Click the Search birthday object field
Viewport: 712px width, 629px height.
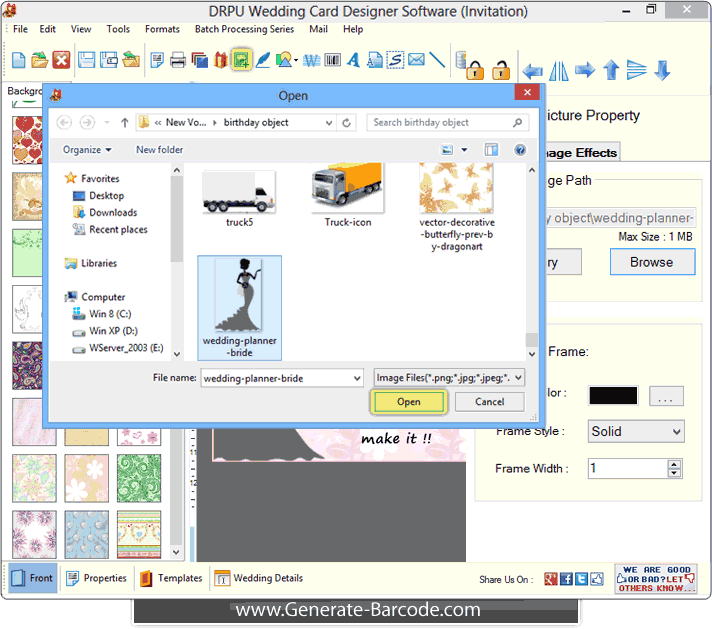pyautogui.click(x=447, y=123)
